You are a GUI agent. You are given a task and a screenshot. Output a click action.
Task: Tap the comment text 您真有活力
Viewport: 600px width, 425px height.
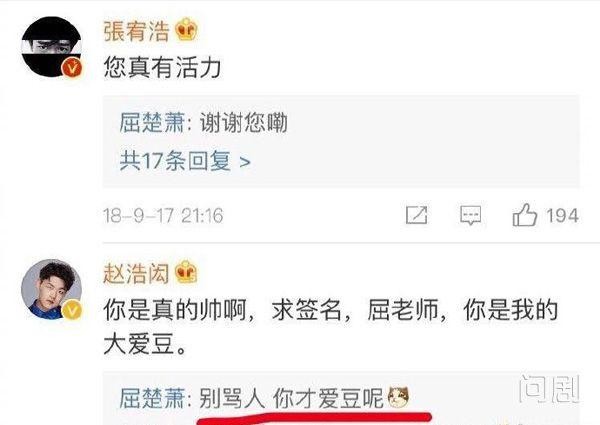[x=162, y=68]
